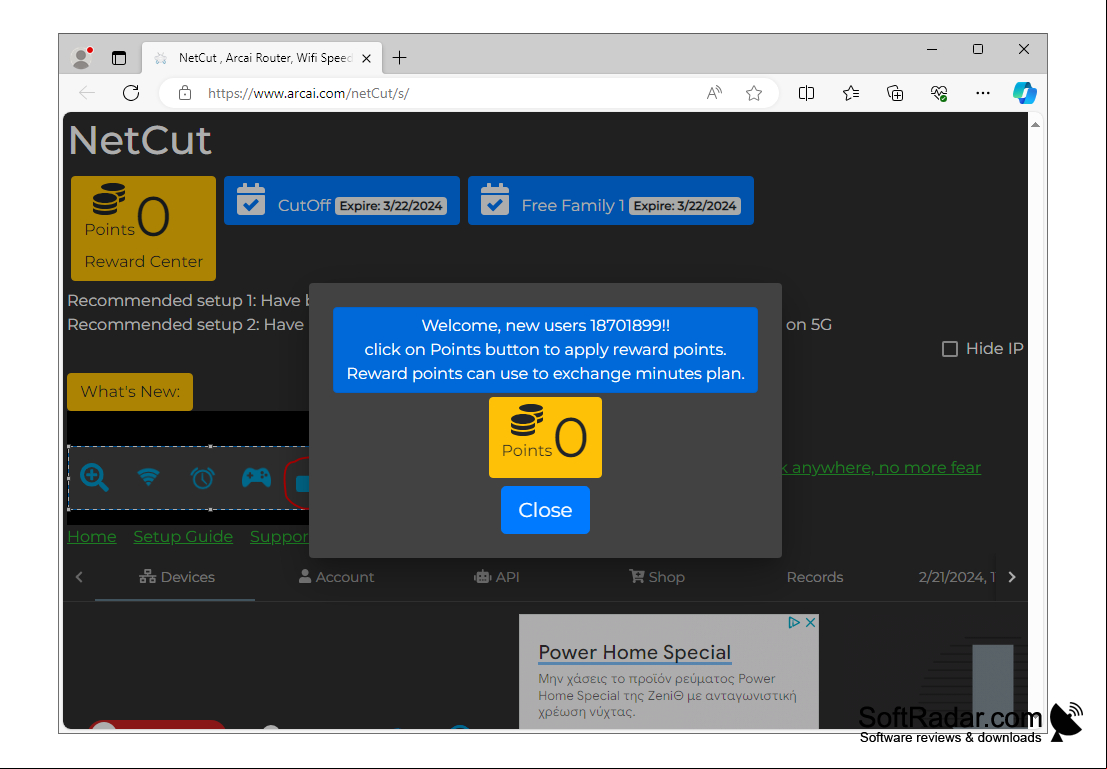The height and width of the screenshot is (769, 1107).
Task: Add this page to favorites star
Action: pyautogui.click(x=754, y=93)
